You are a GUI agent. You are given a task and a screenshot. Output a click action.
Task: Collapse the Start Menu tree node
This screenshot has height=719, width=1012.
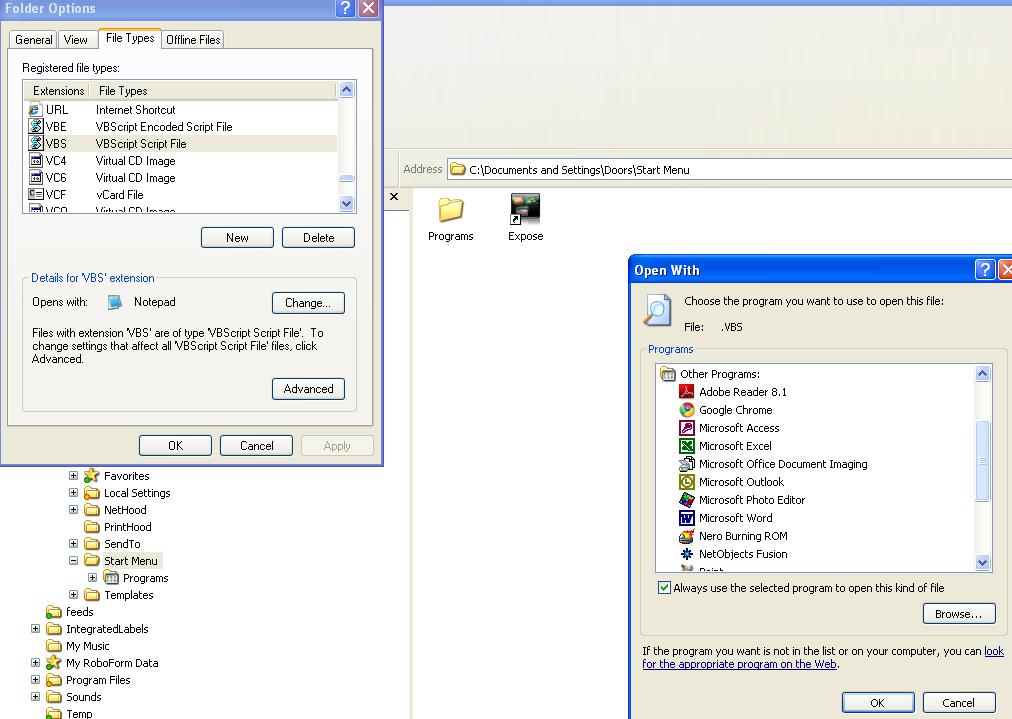point(73,561)
